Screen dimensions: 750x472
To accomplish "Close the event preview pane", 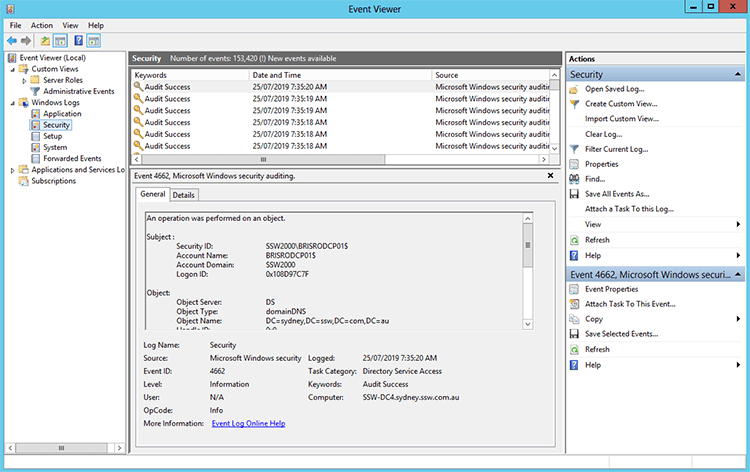I will [x=550, y=175].
